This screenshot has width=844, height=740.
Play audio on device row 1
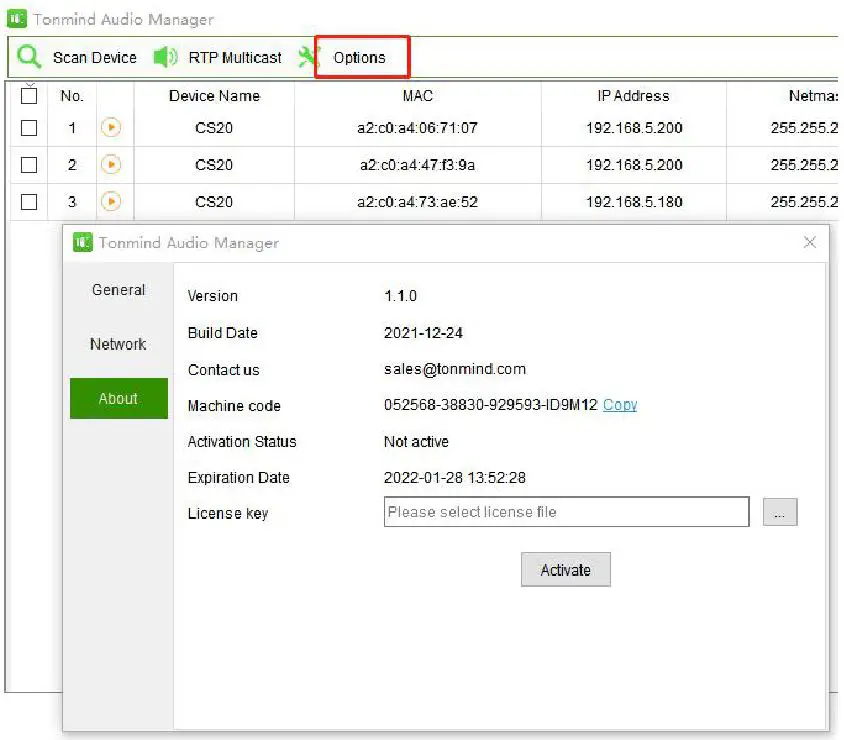pos(111,128)
